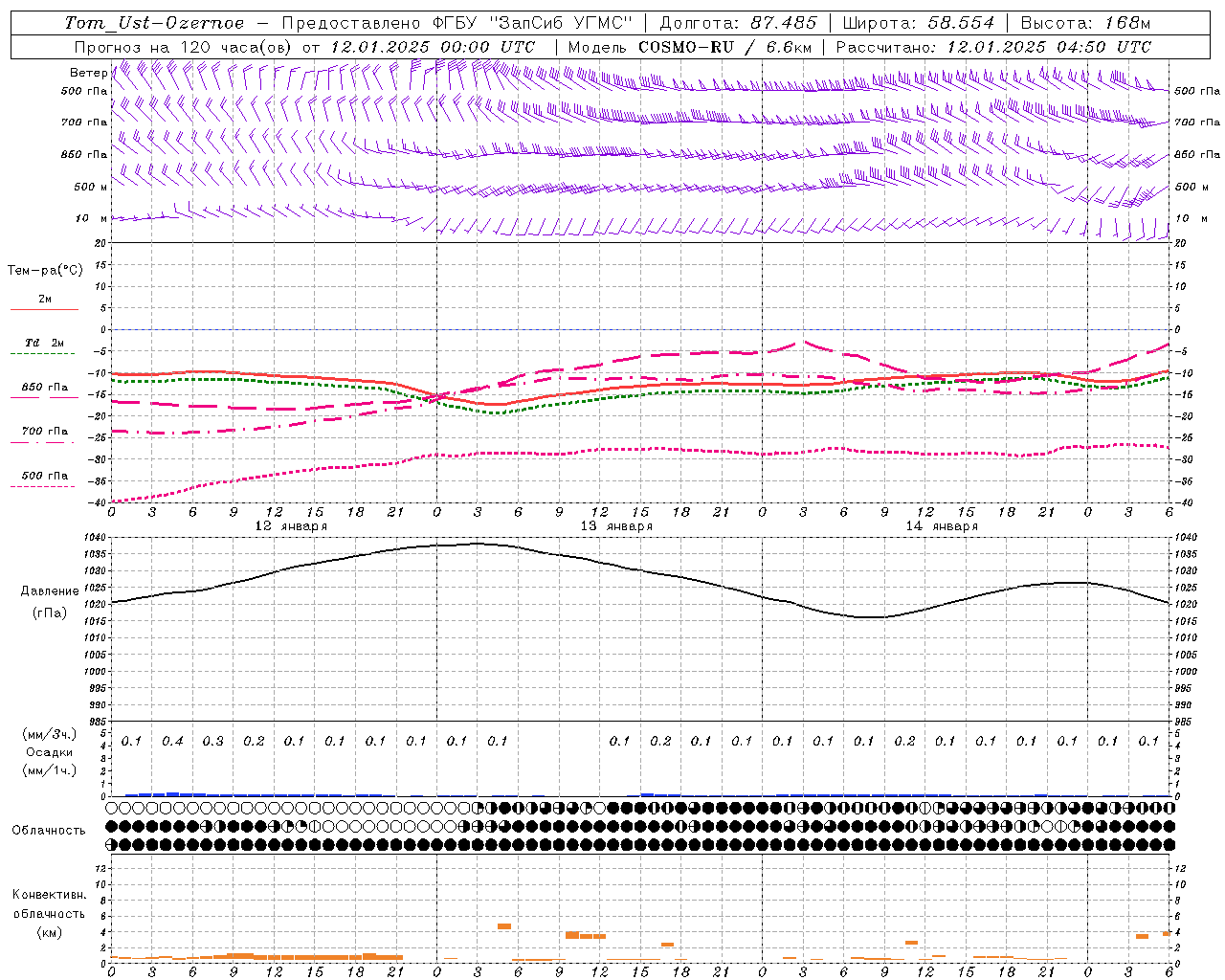Click the longitude value Долгота: 87.485
The height and width of the screenshot is (980, 1225).
pos(739,23)
